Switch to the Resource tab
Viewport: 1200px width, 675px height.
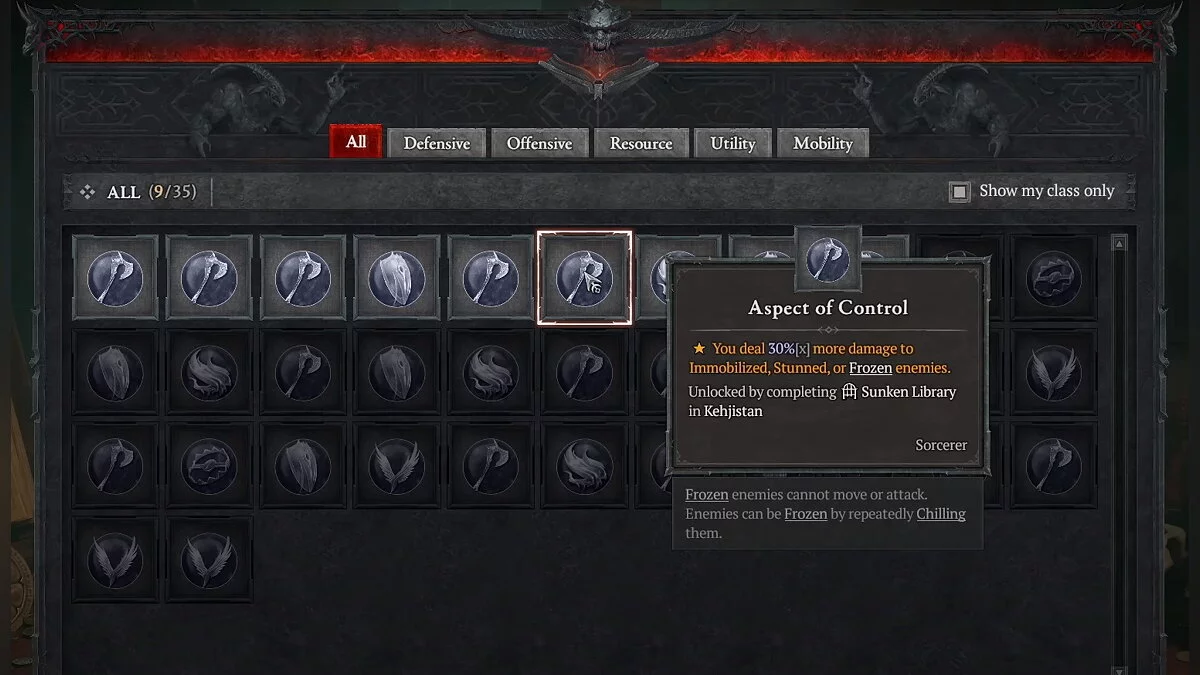(x=641, y=143)
